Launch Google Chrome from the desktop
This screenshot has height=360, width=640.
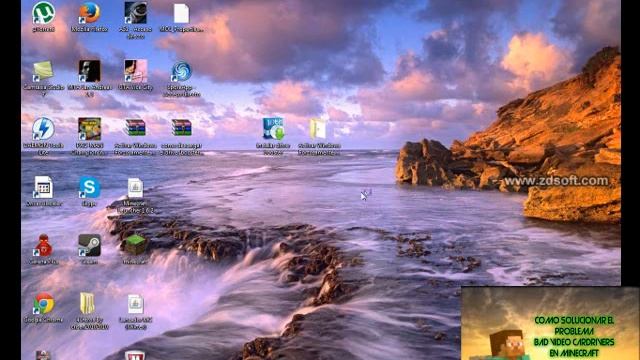pyautogui.click(x=43, y=303)
